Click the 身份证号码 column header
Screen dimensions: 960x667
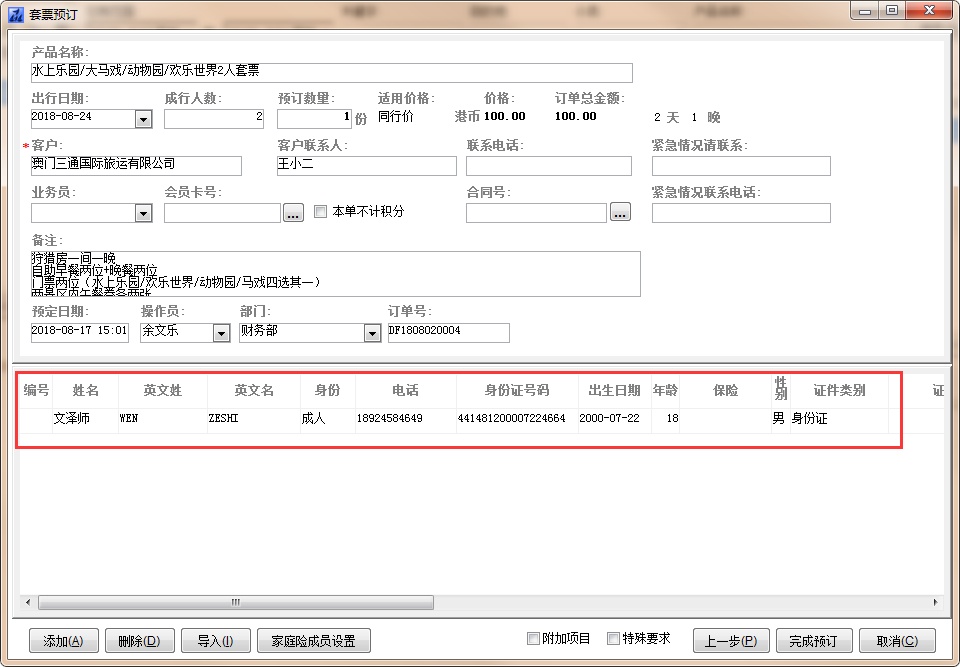(517, 391)
